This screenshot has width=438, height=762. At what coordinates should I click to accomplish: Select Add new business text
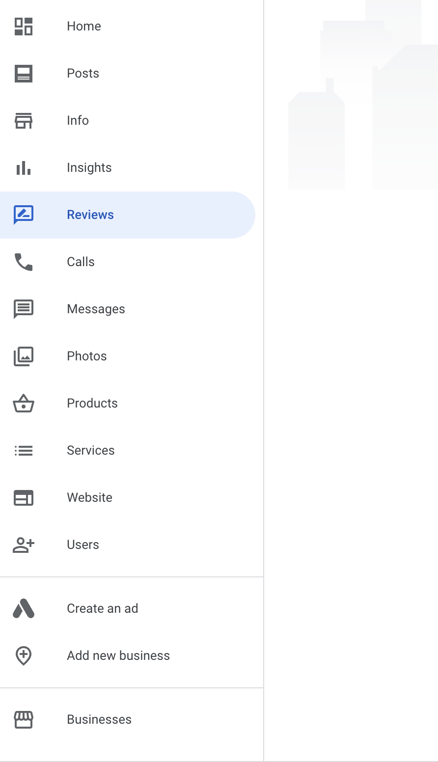[x=118, y=656]
